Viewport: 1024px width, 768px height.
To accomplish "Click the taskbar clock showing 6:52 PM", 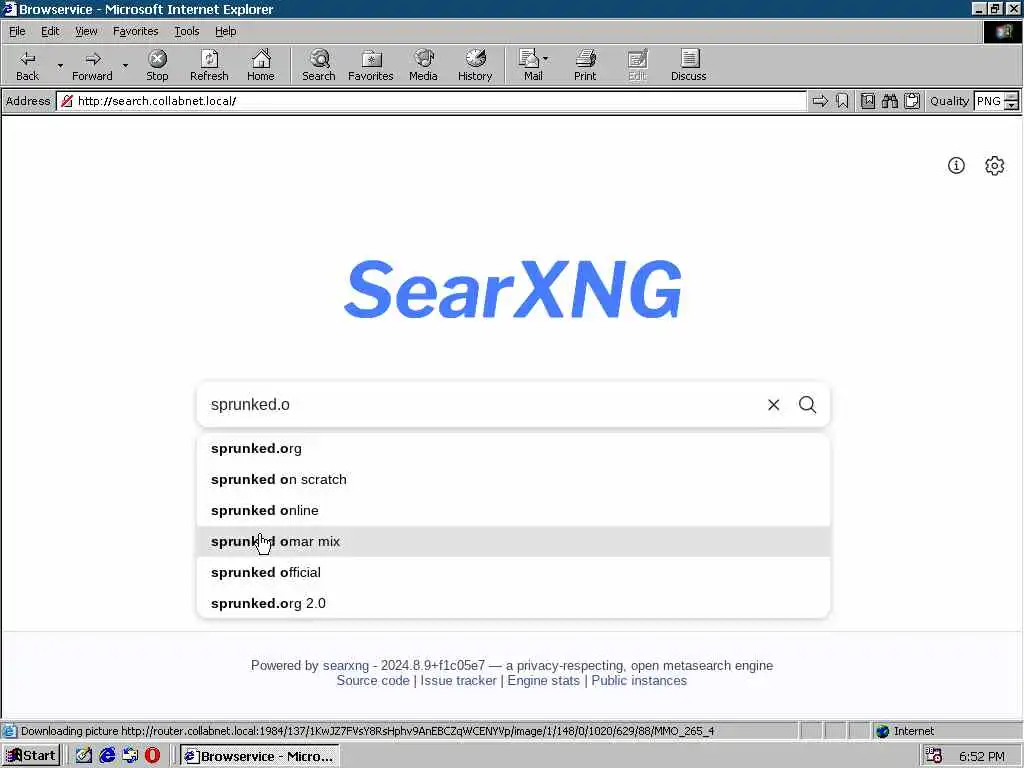I will tap(982, 756).
